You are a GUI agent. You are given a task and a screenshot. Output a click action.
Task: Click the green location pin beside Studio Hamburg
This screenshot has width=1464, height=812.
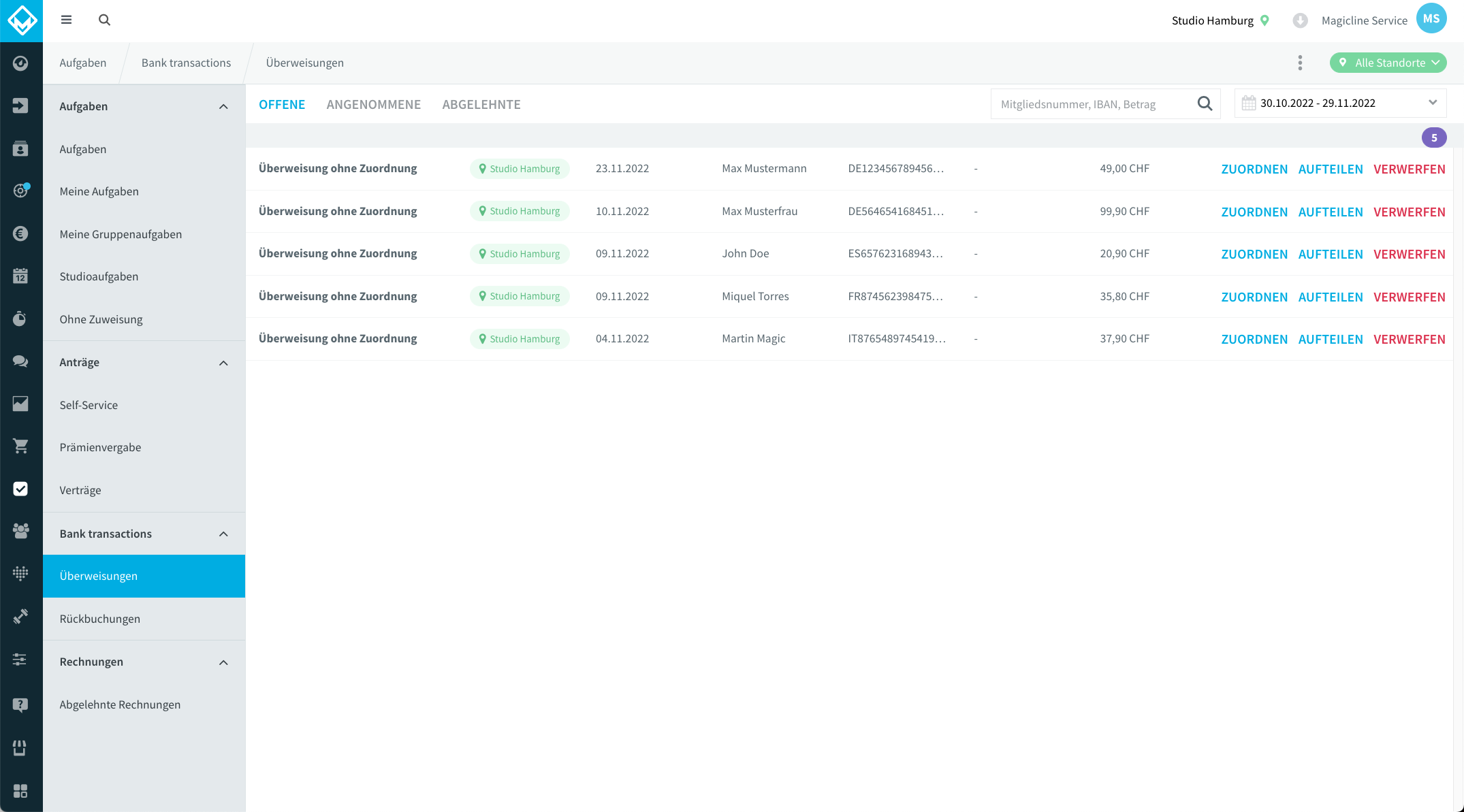(x=1264, y=20)
